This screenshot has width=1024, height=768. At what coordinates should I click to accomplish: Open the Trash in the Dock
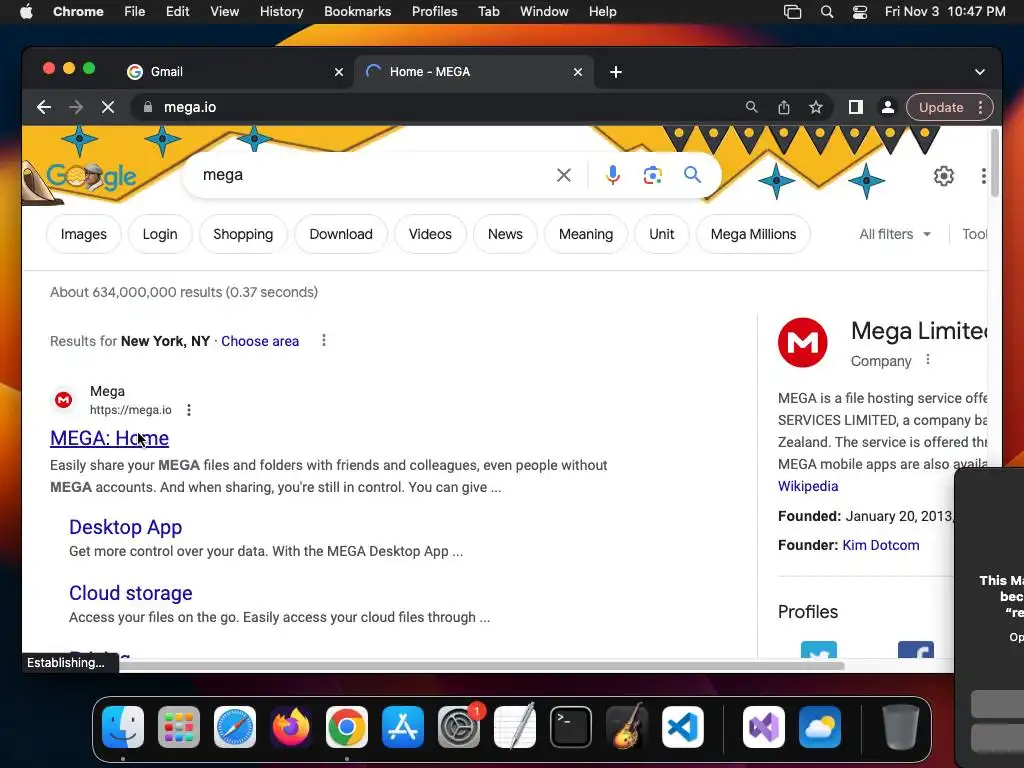tap(901, 727)
